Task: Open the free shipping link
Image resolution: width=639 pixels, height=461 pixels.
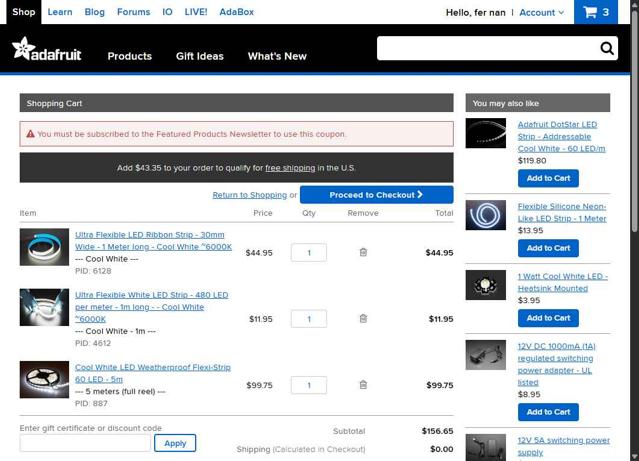Action: pyautogui.click(x=290, y=168)
